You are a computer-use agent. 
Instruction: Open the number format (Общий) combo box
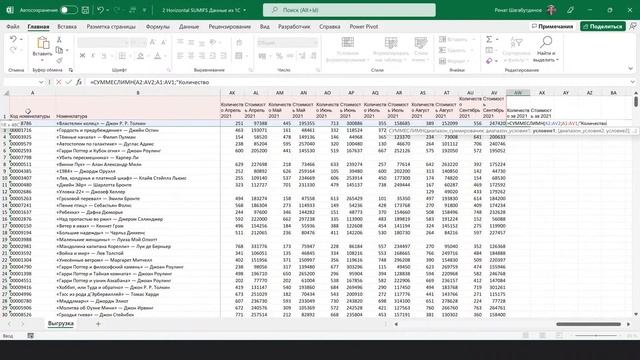[x=287, y=42]
